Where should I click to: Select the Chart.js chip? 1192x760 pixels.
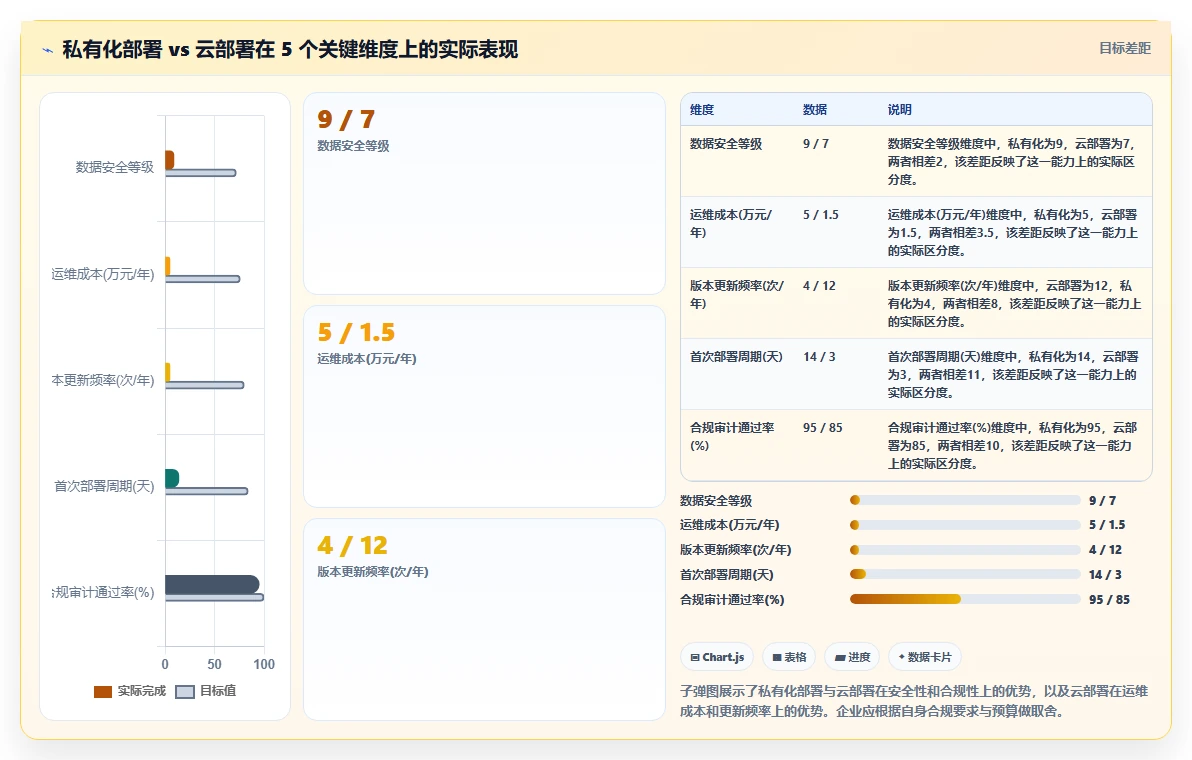717,657
